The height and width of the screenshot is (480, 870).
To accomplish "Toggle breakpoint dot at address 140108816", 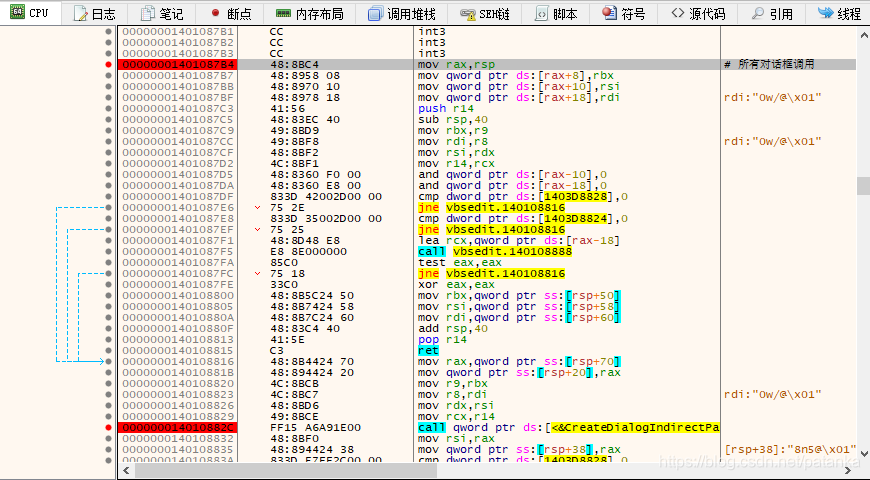I will pos(108,361).
